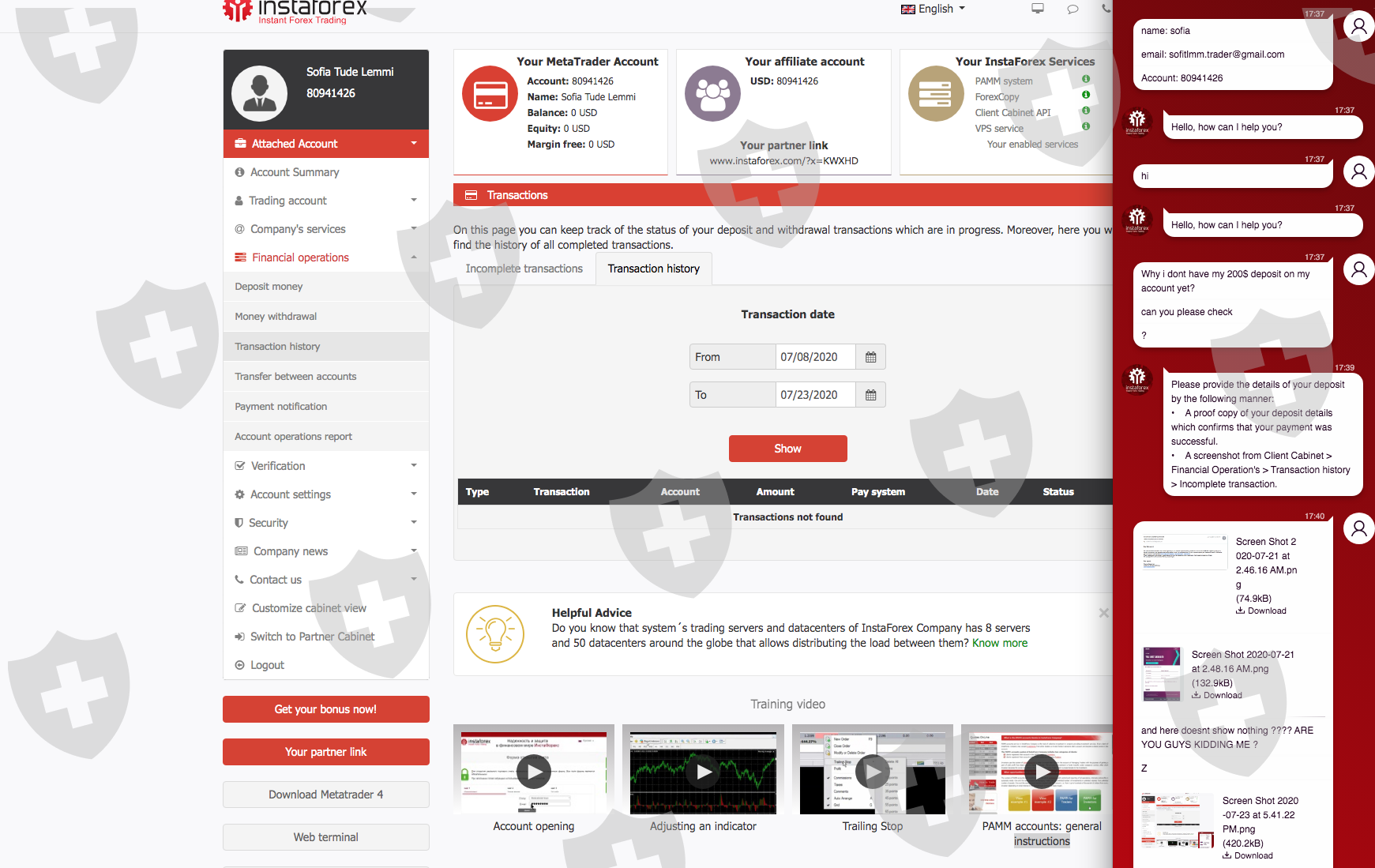Sort the table by Amount column header
The image size is (1375, 868).
[x=776, y=492]
